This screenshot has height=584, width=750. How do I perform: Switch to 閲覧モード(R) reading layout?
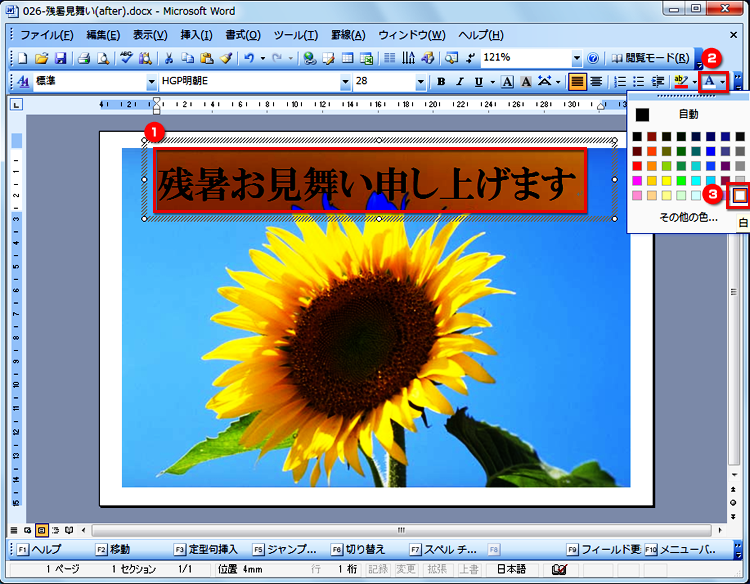(651, 58)
